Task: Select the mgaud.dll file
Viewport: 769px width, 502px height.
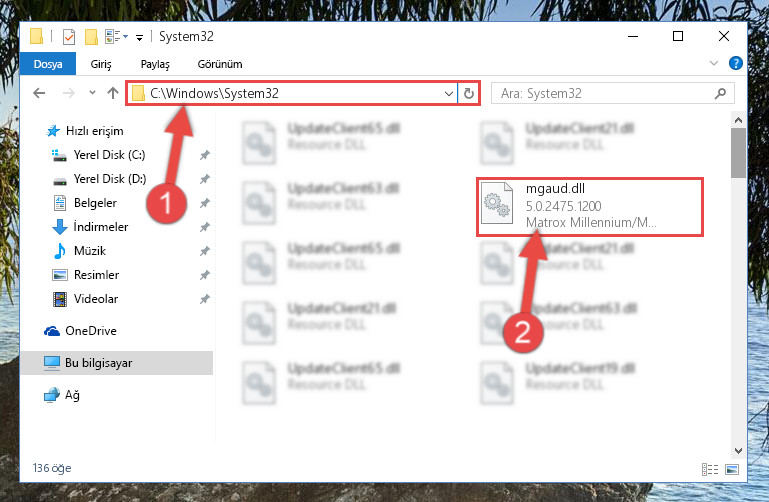Action: click(590, 207)
